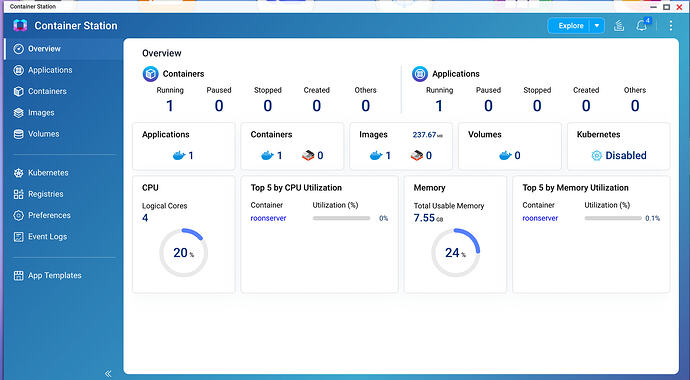
Task: Click the LXD icon in Containers card
Action: [x=308, y=155]
